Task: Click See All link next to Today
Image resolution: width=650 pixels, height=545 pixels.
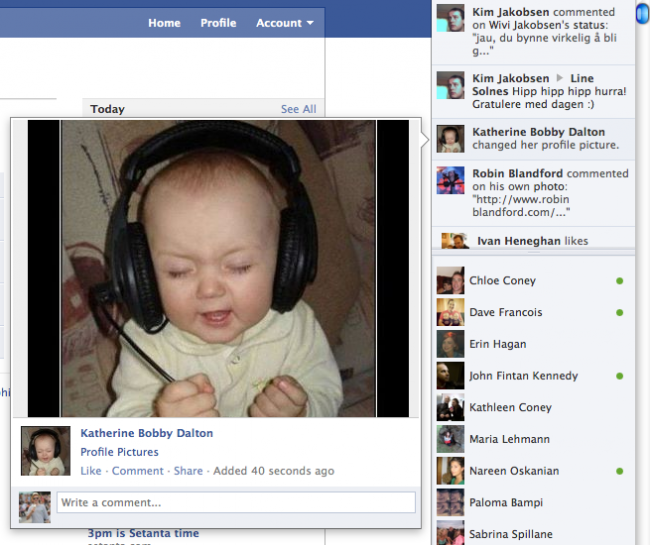Action: pos(298,109)
